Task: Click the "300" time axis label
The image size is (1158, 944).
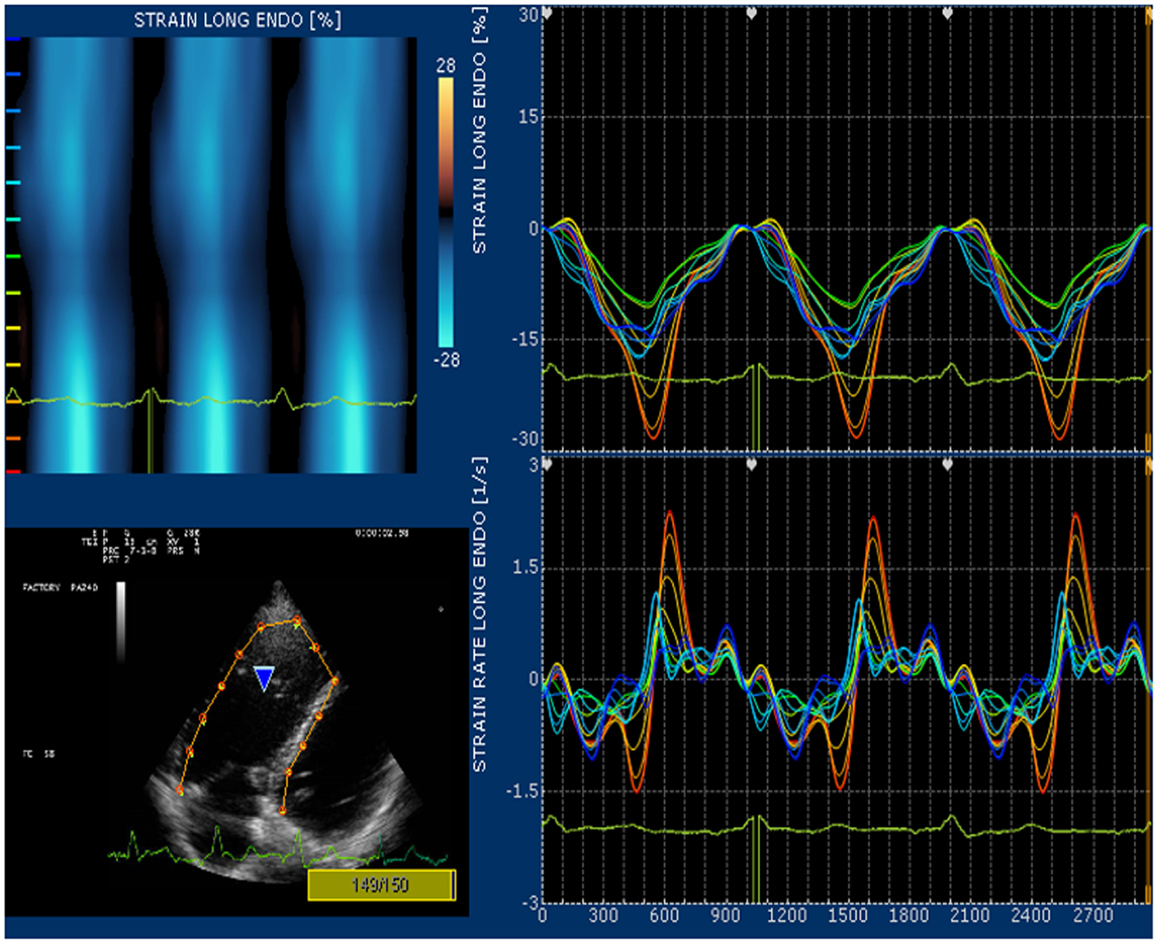Action: (603, 916)
